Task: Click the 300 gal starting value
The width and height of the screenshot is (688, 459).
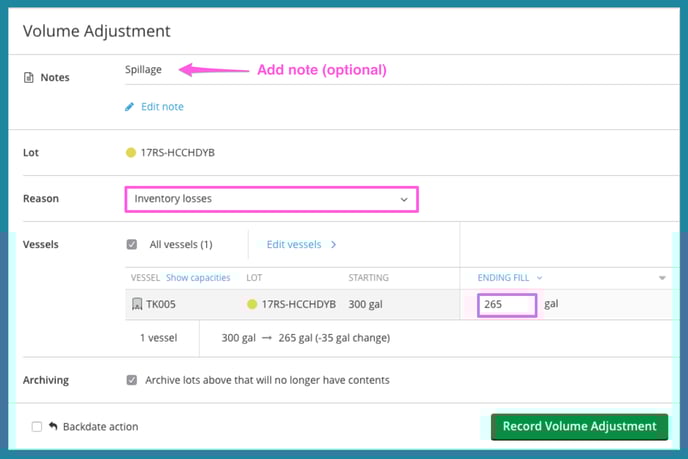Action: [366, 304]
